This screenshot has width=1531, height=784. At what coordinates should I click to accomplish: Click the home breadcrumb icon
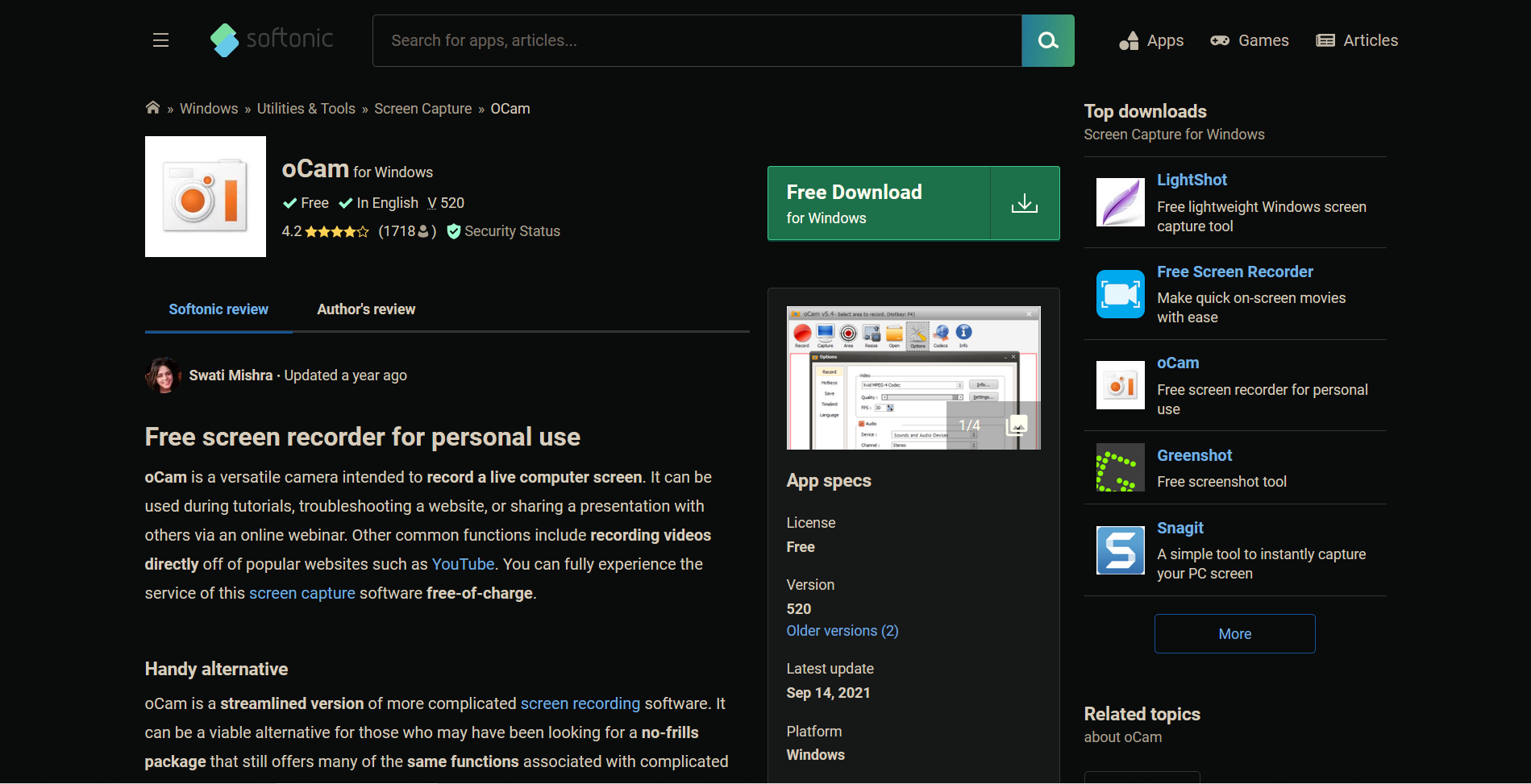click(152, 108)
